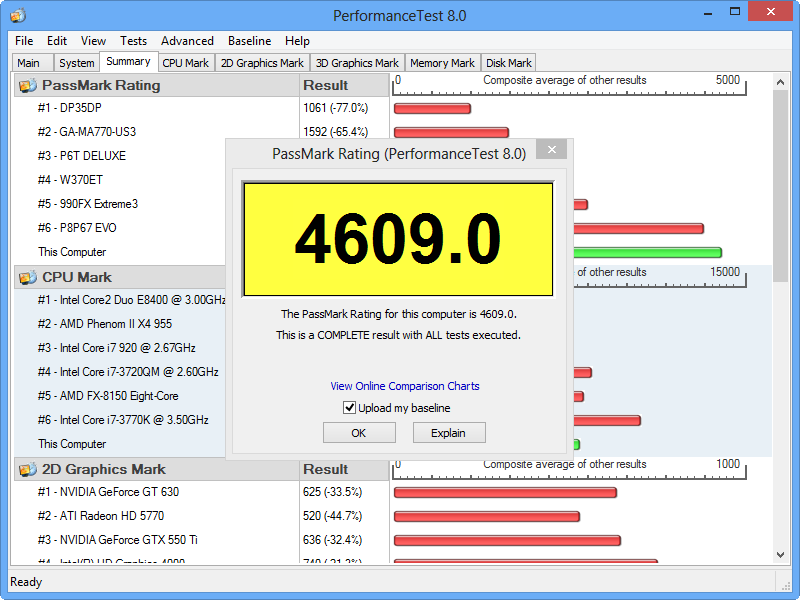The image size is (800, 600).
Task: Select Intel Core i7-3770K row
Action: tap(123, 420)
